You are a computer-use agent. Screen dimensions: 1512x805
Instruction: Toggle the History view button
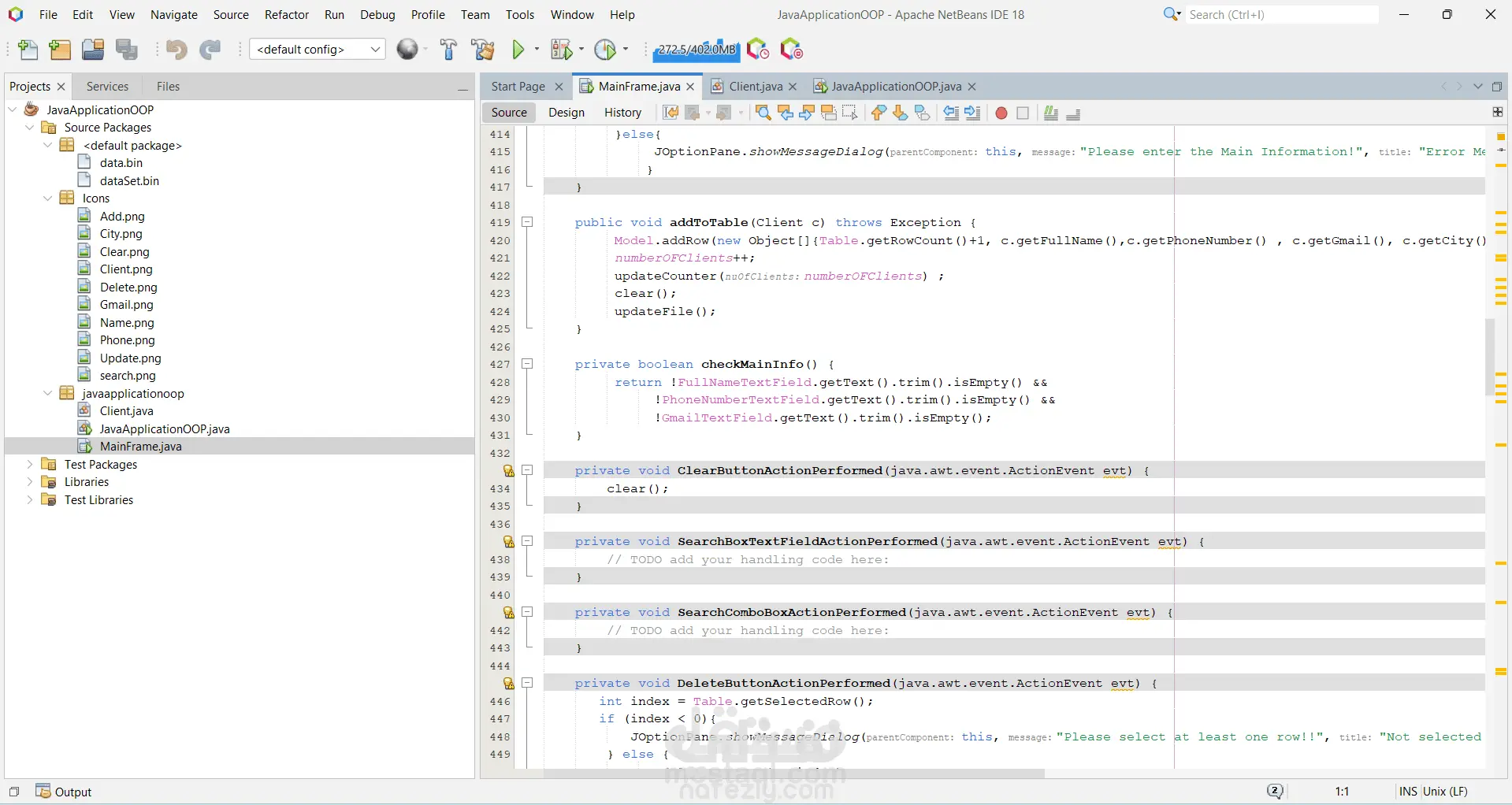pos(622,113)
